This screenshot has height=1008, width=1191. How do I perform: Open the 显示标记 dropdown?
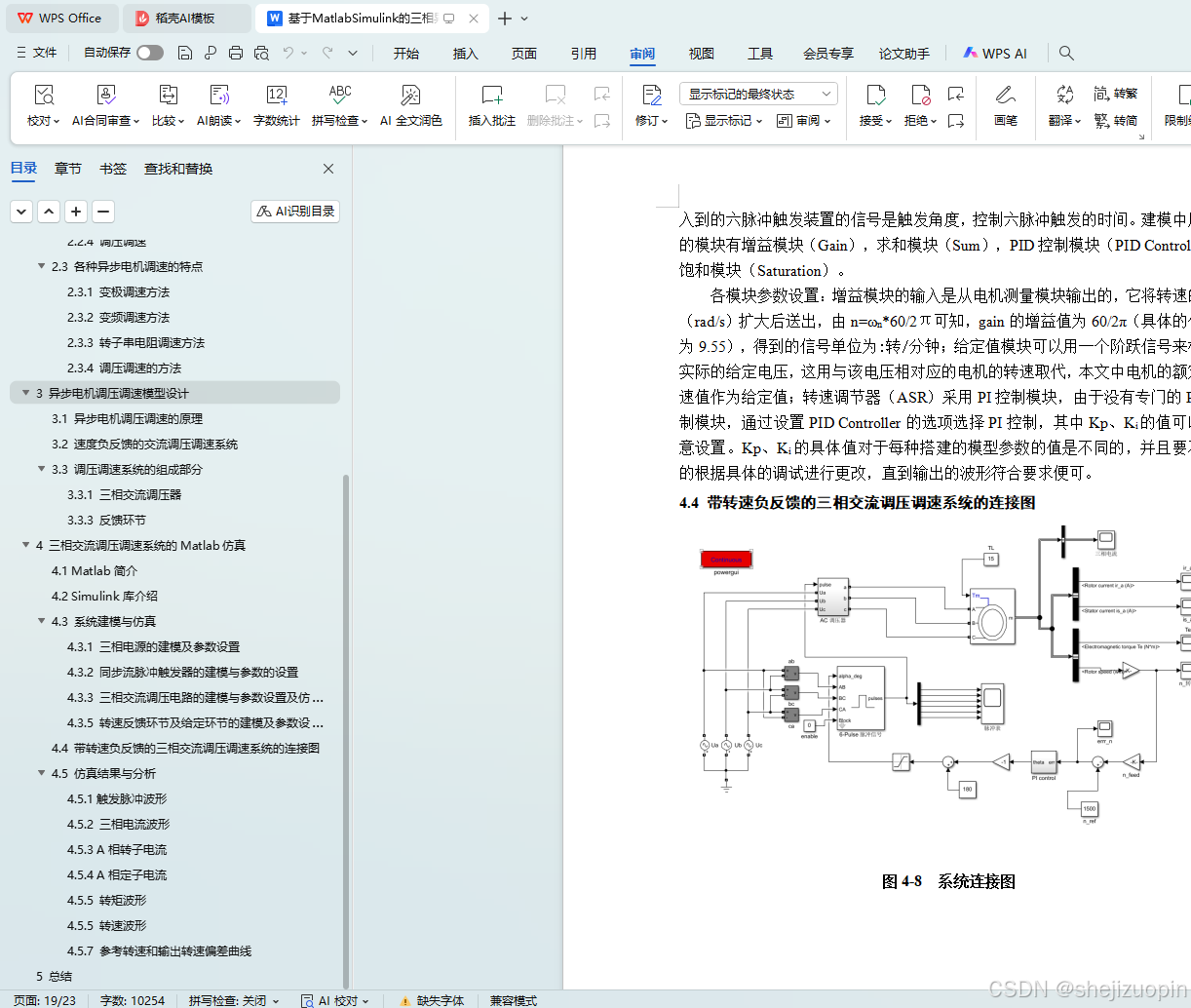[723, 121]
